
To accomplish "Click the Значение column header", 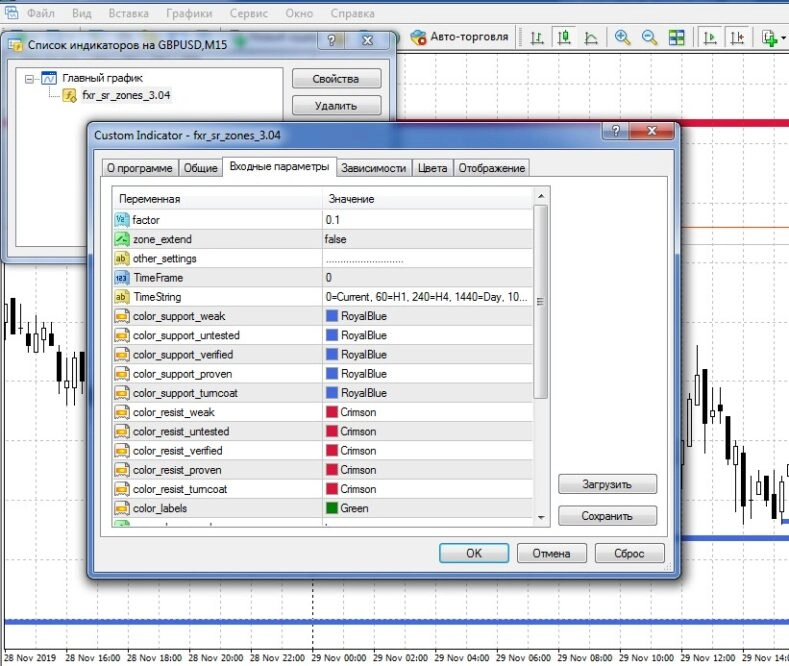I will tap(427, 199).
